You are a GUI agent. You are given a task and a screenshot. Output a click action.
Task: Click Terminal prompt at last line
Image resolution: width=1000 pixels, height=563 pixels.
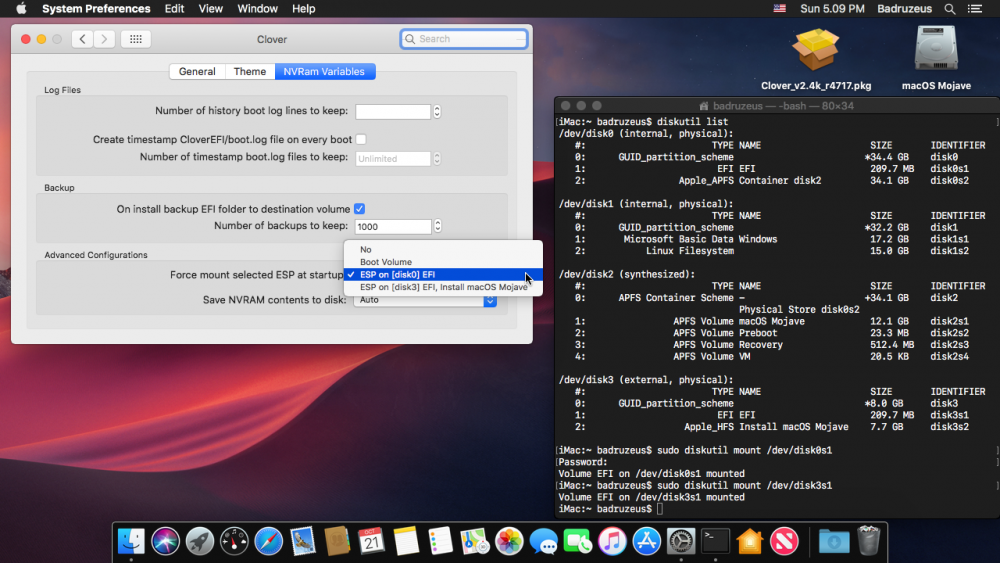coord(660,509)
